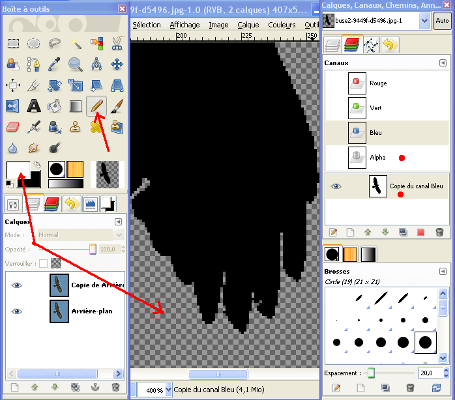Choose the Blend gradient tool
The height and width of the screenshot is (400, 455).
[x=75, y=106]
